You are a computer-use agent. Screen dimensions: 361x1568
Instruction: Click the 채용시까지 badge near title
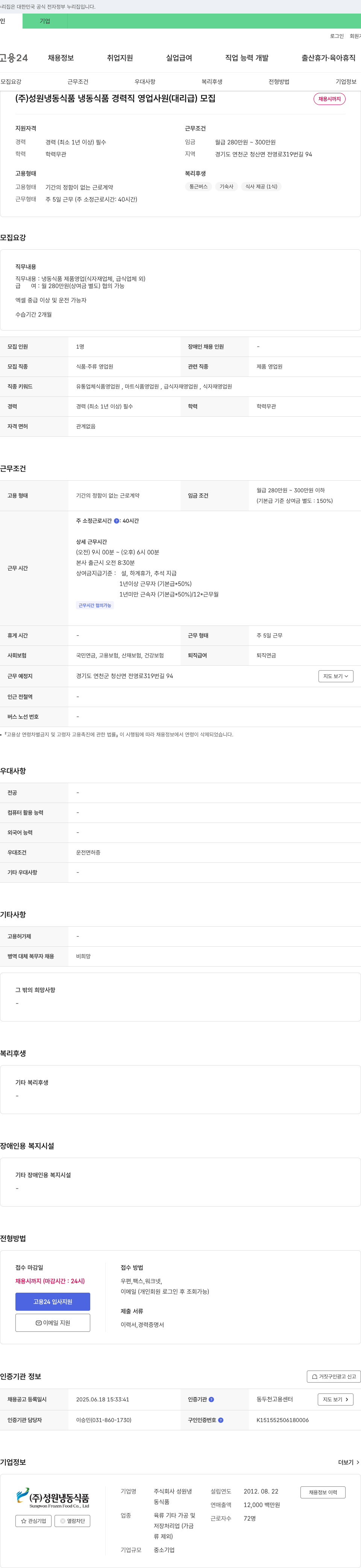329,99
